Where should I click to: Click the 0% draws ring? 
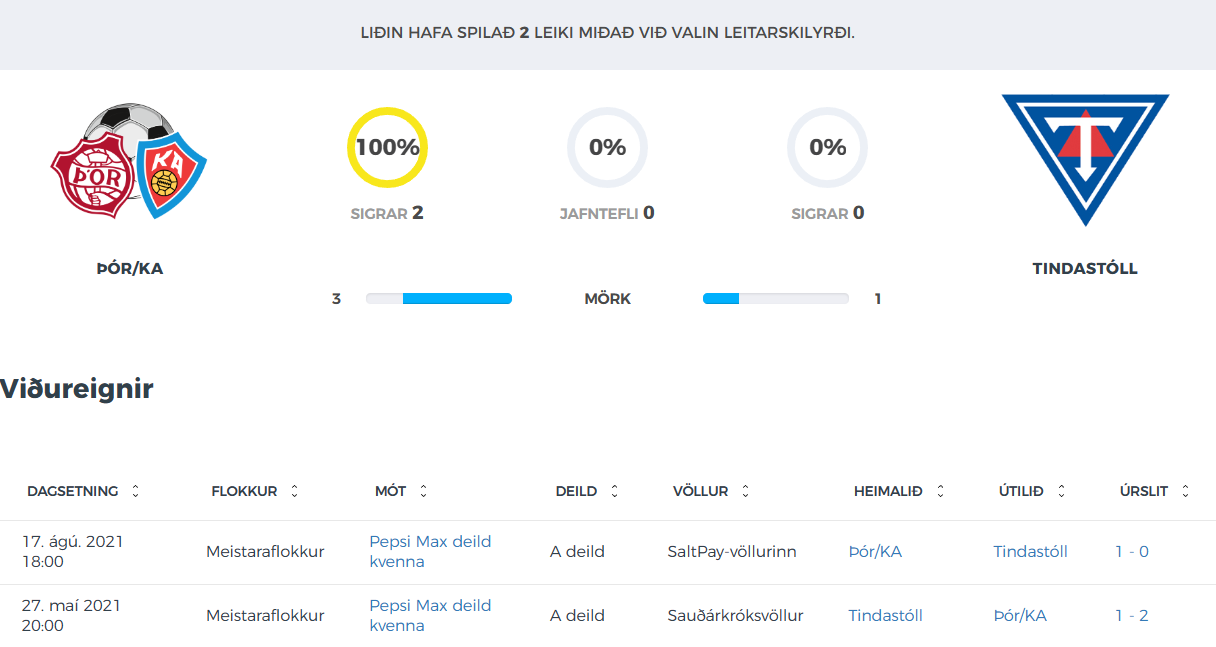coord(607,147)
